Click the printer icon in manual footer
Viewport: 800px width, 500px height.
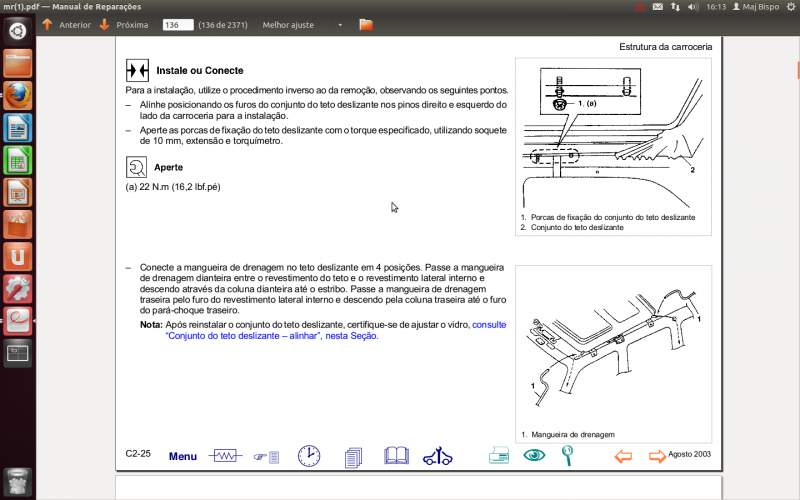498,455
